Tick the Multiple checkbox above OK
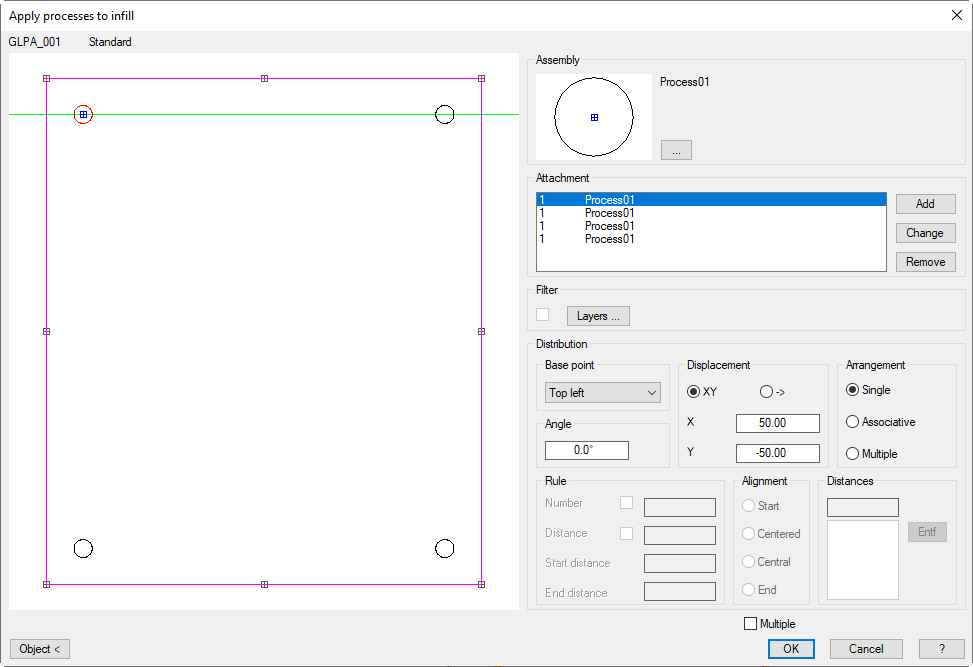The height and width of the screenshot is (667, 973). 751,624
